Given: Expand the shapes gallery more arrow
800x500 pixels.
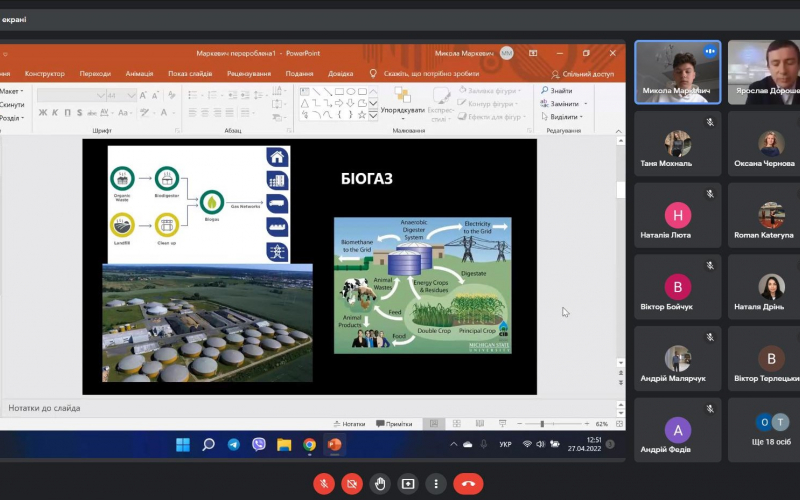Looking at the screenshot, I should [373, 116].
